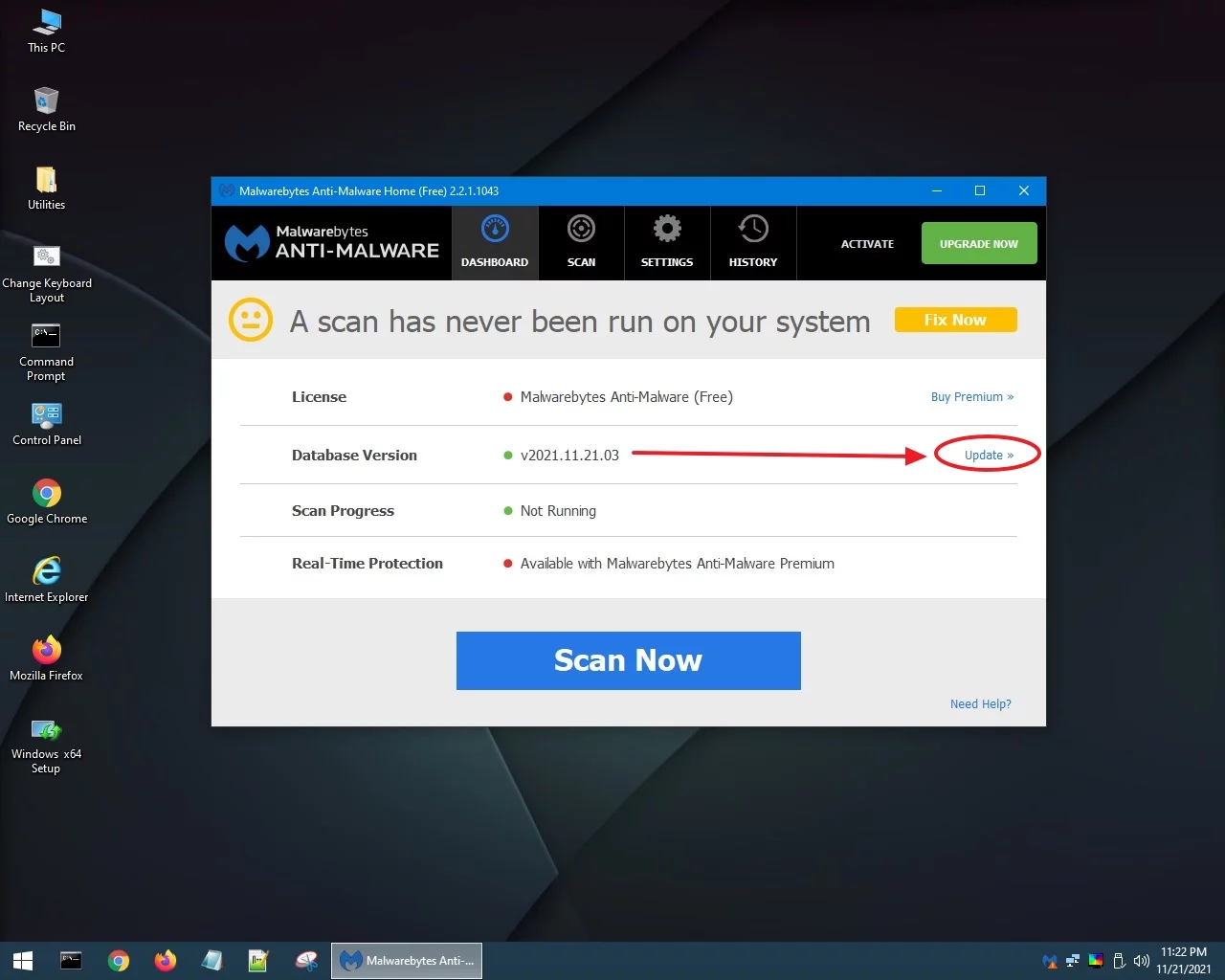Select the Recycle Bin desktop icon
Screen dimensions: 1225x980
click(46, 109)
